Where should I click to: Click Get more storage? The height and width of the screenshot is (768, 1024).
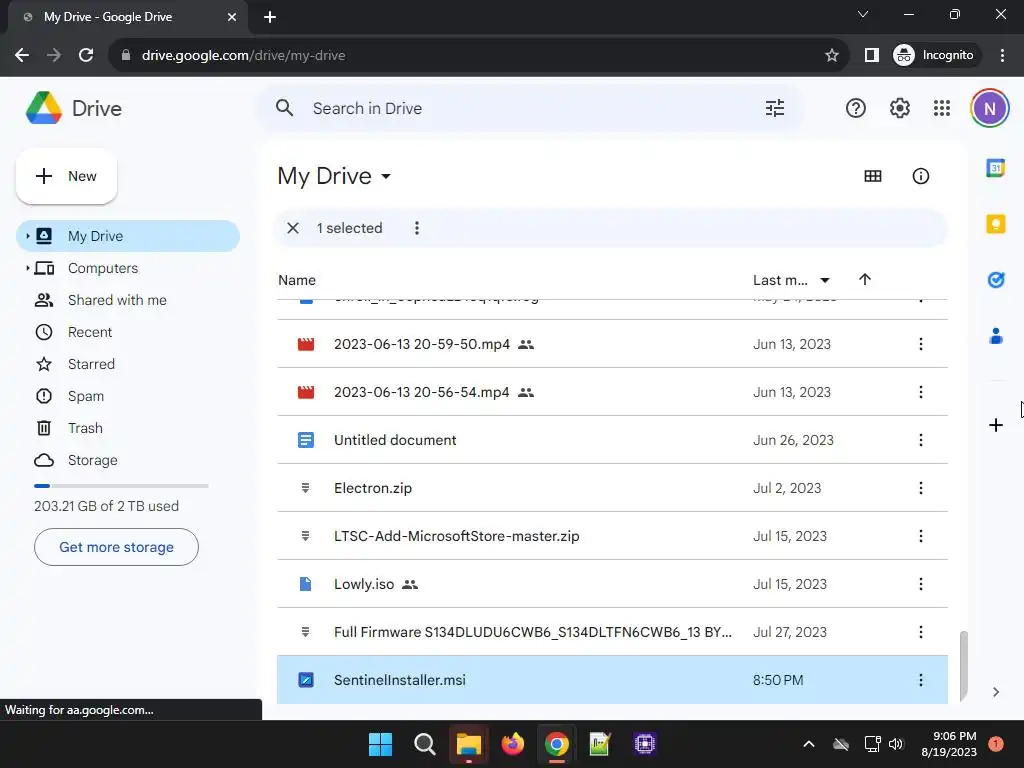pyautogui.click(x=116, y=547)
